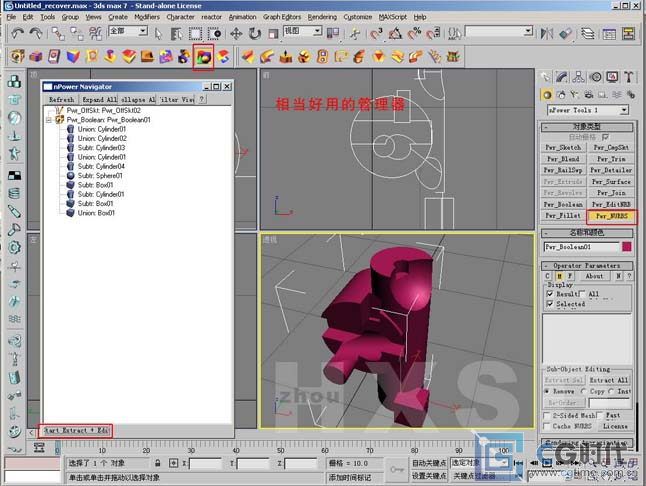The height and width of the screenshot is (486, 646).
Task: Toggle Spinner Snap icon
Action: [433, 33]
